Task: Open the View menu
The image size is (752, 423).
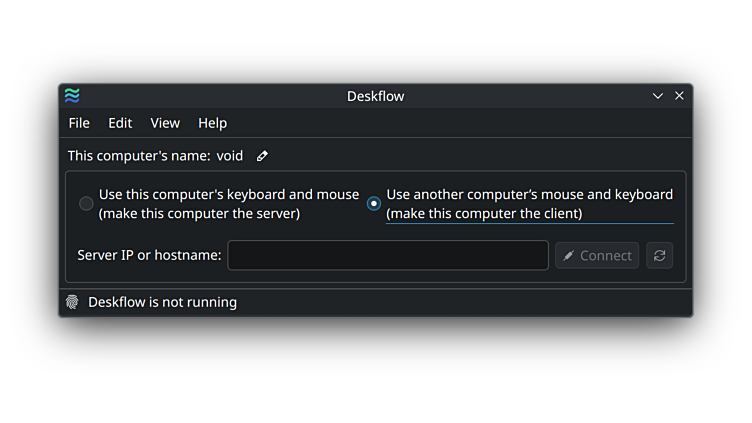Action: coord(165,123)
